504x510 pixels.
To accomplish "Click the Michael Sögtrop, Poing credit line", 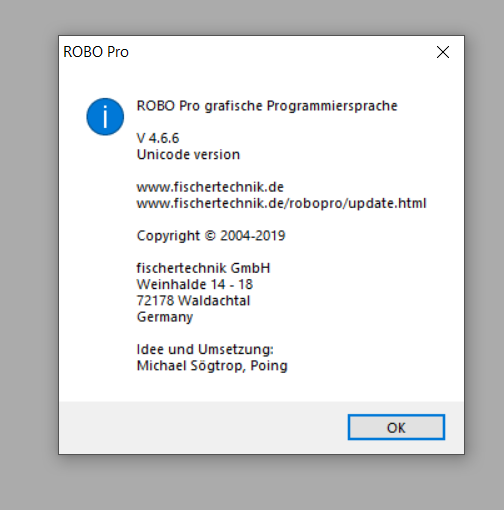I will tap(212, 366).
